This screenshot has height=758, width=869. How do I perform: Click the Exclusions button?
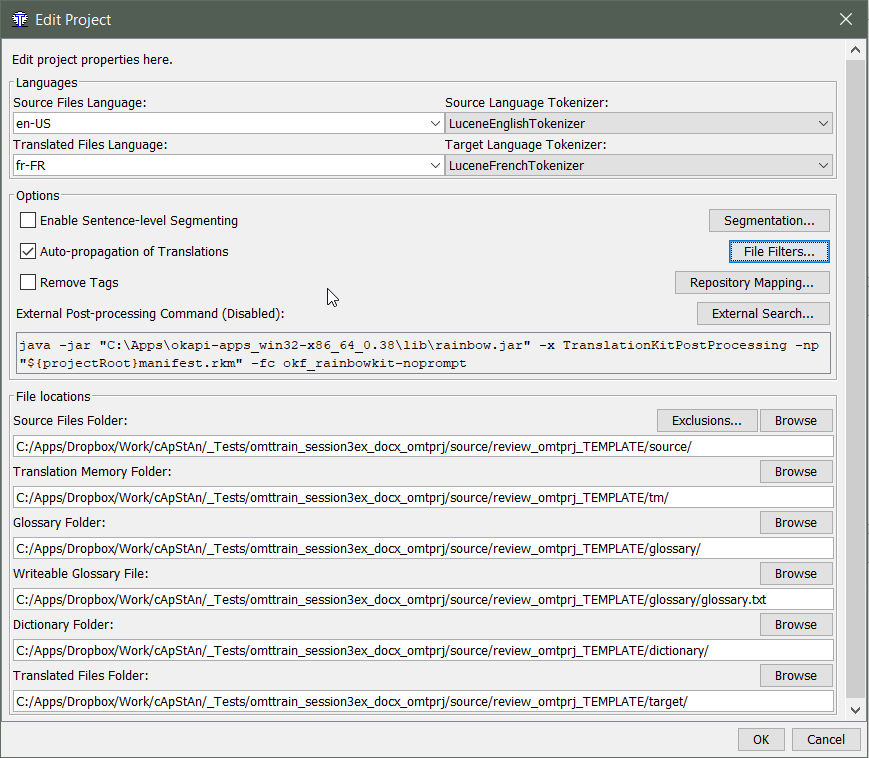tap(707, 421)
